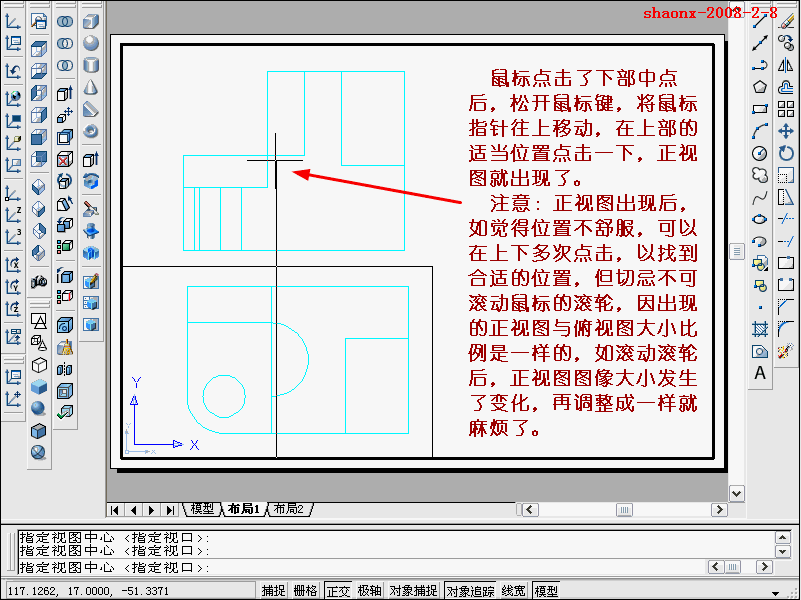Click the horizontal scrollbar left arrow
This screenshot has width=801, height=600.
pos(530,510)
